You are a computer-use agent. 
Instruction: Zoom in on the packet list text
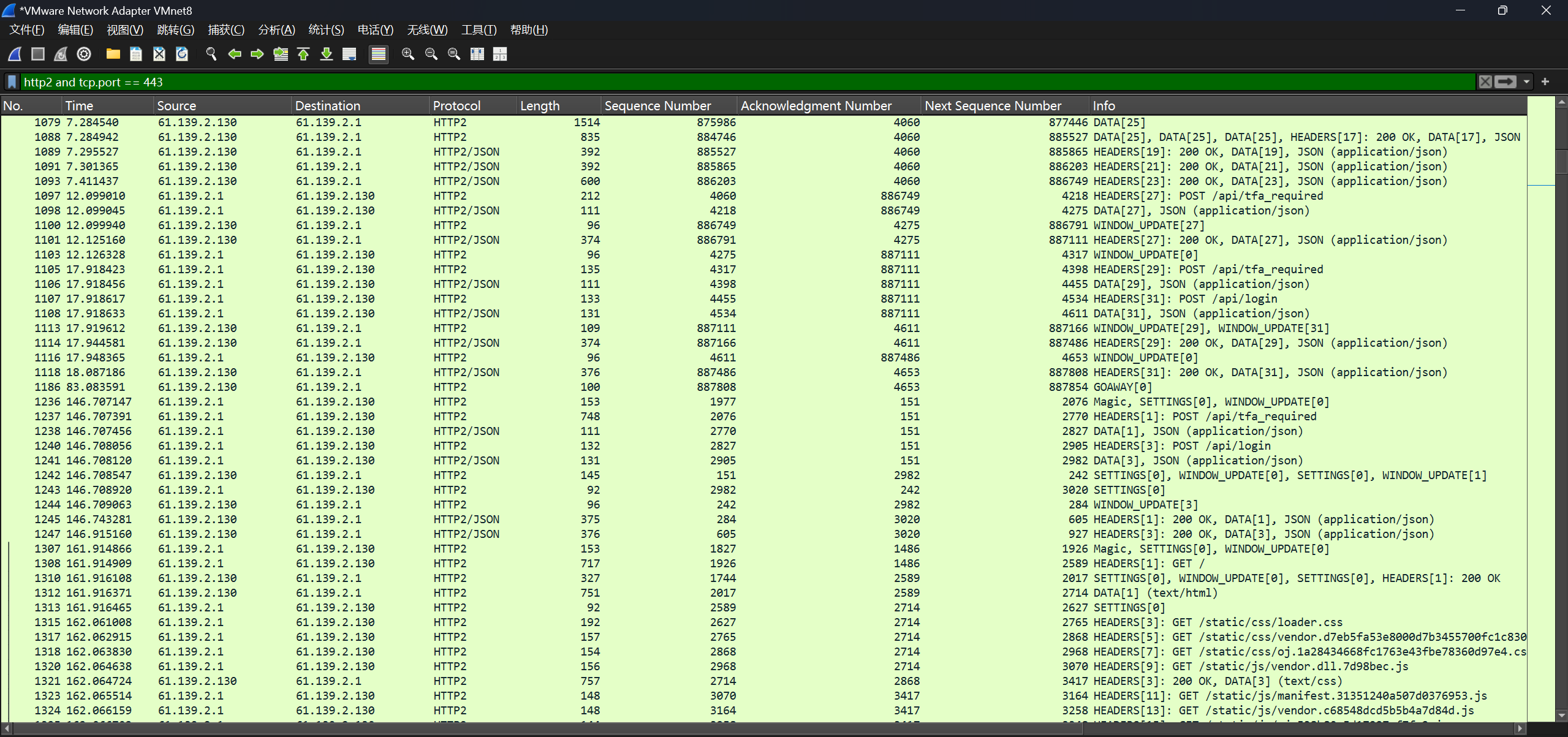(408, 54)
